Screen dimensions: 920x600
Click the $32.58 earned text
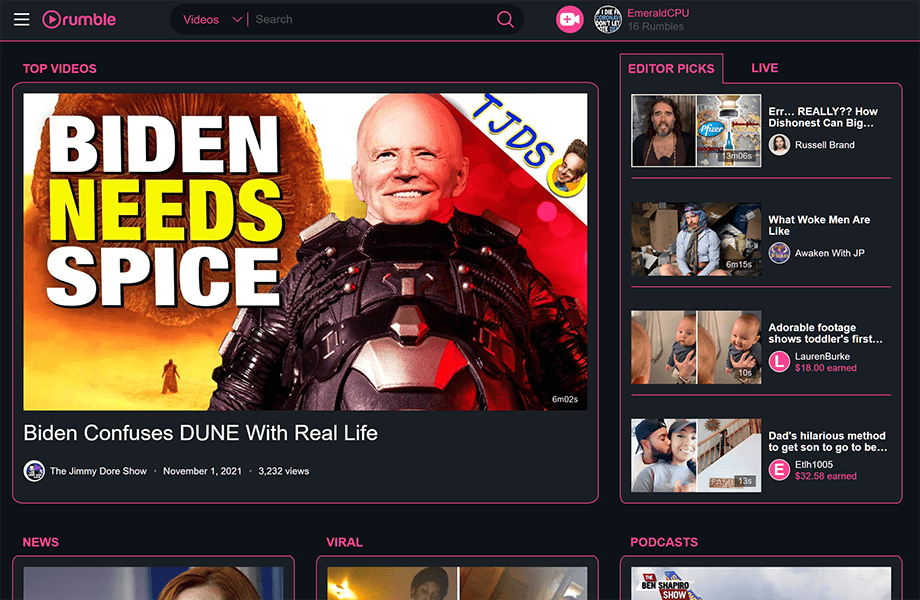pos(826,476)
